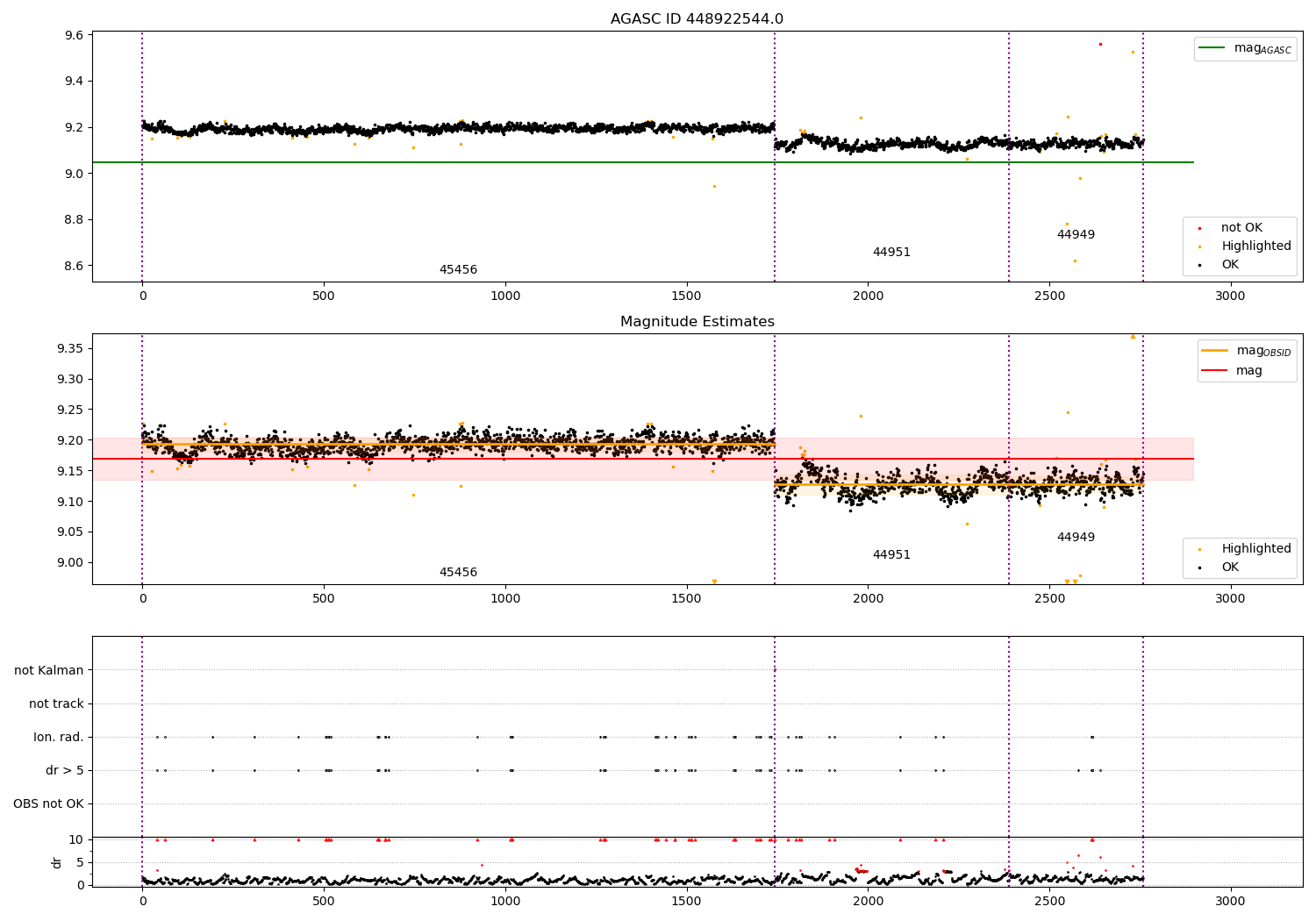Click the 9.25 y-axis tick label
The image size is (1316, 921).
coord(70,411)
